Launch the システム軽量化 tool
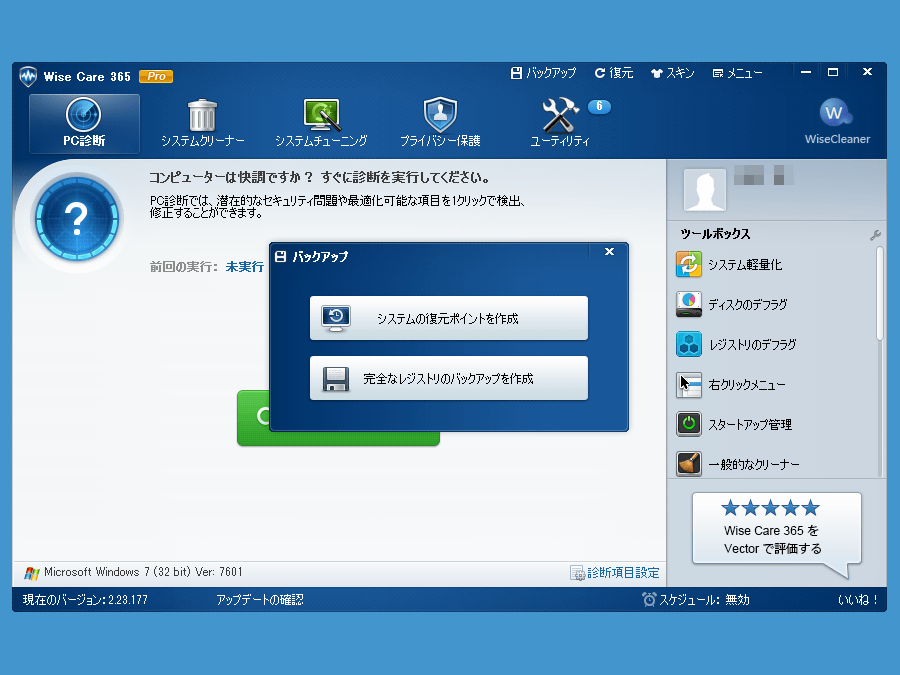 pyautogui.click(x=729, y=265)
